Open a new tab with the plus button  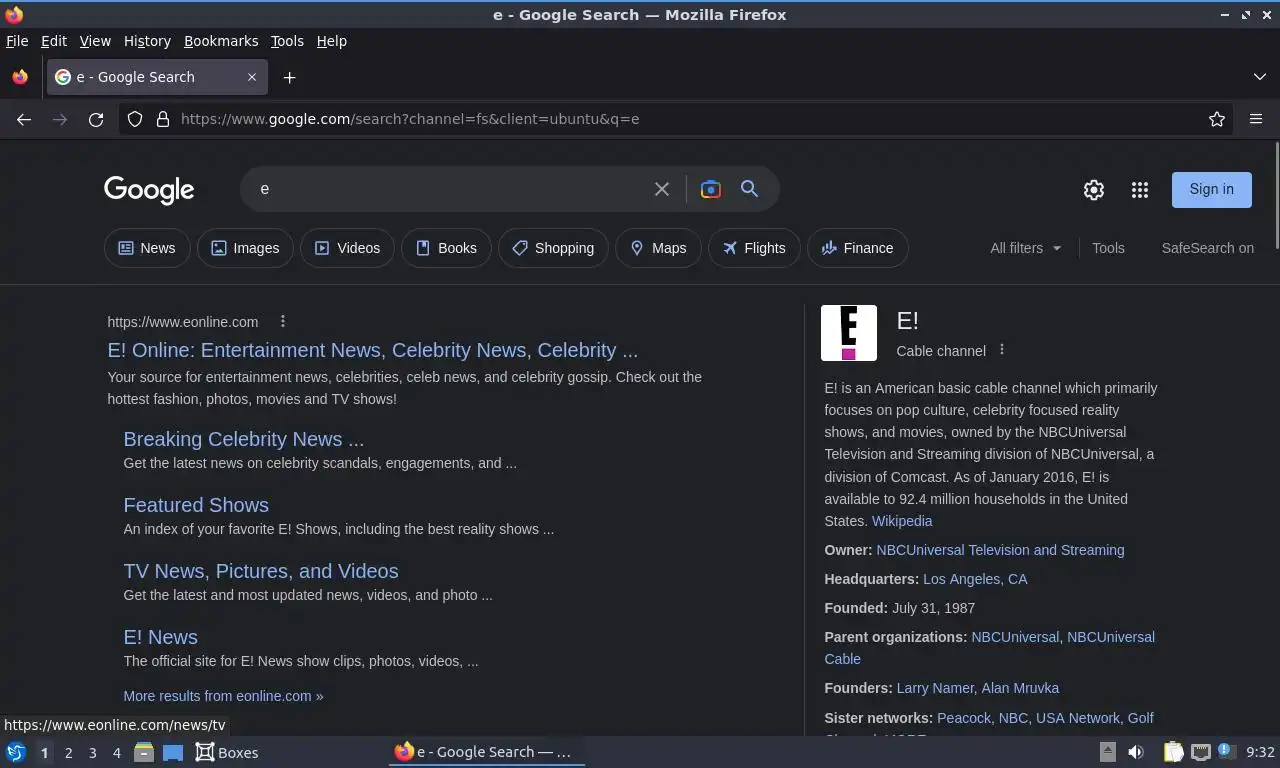[289, 77]
